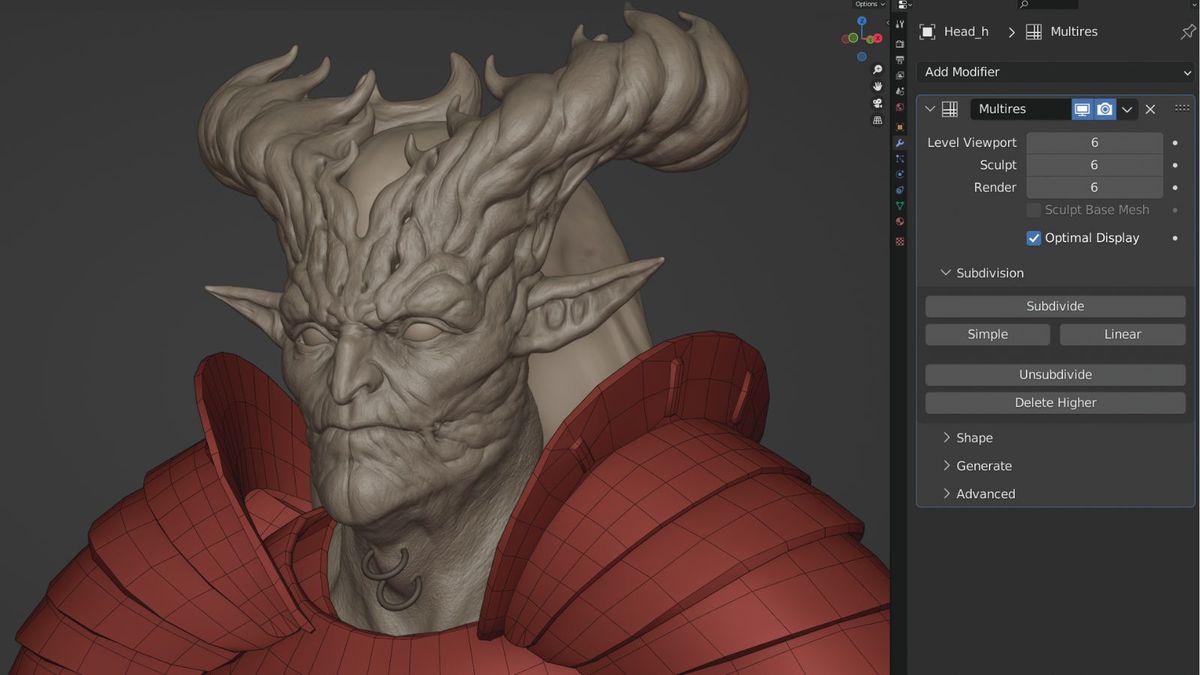Enable the Optimal Display checkbox

pos(1034,238)
